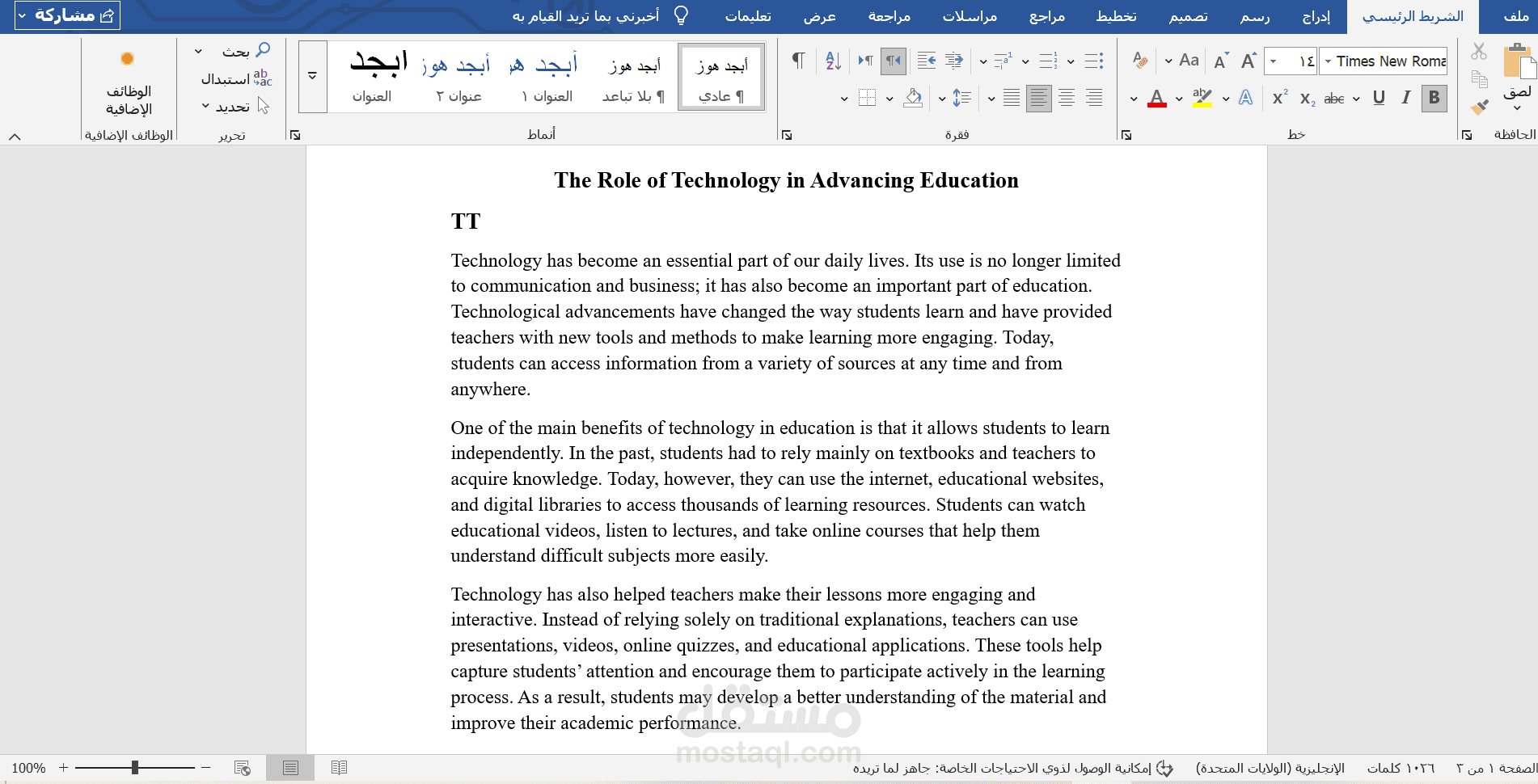Open the Layout (تخطيط) tab
Screen dimensions: 1538x784
1116,16
